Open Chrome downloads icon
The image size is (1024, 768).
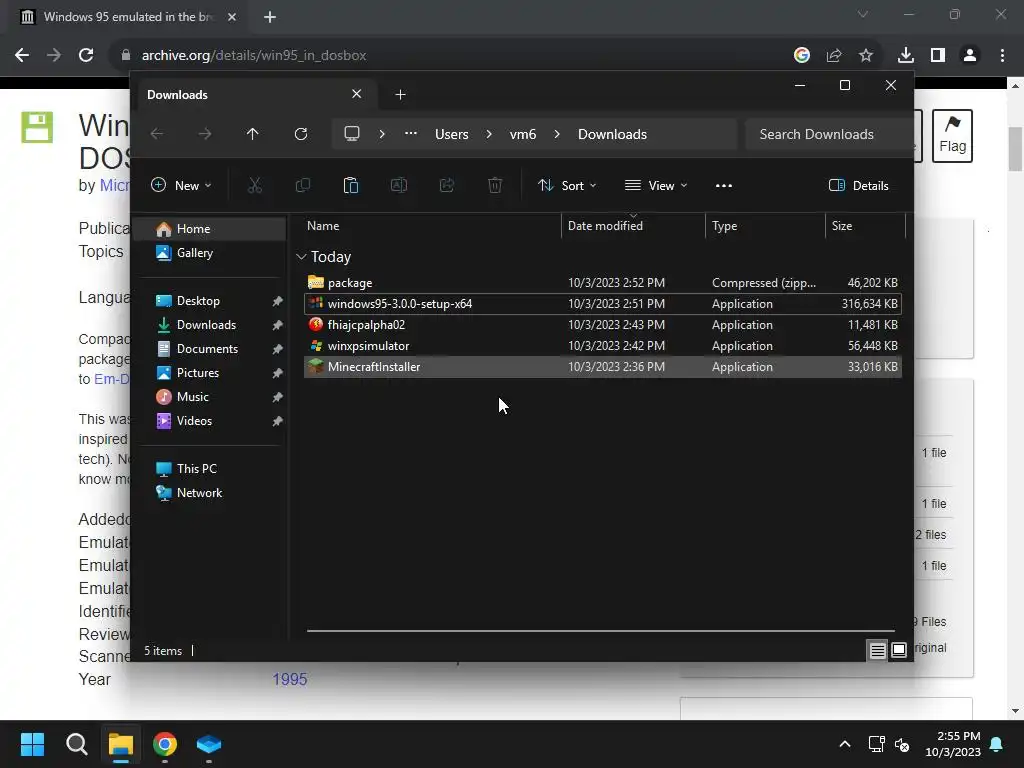click(x=906, y=56)
